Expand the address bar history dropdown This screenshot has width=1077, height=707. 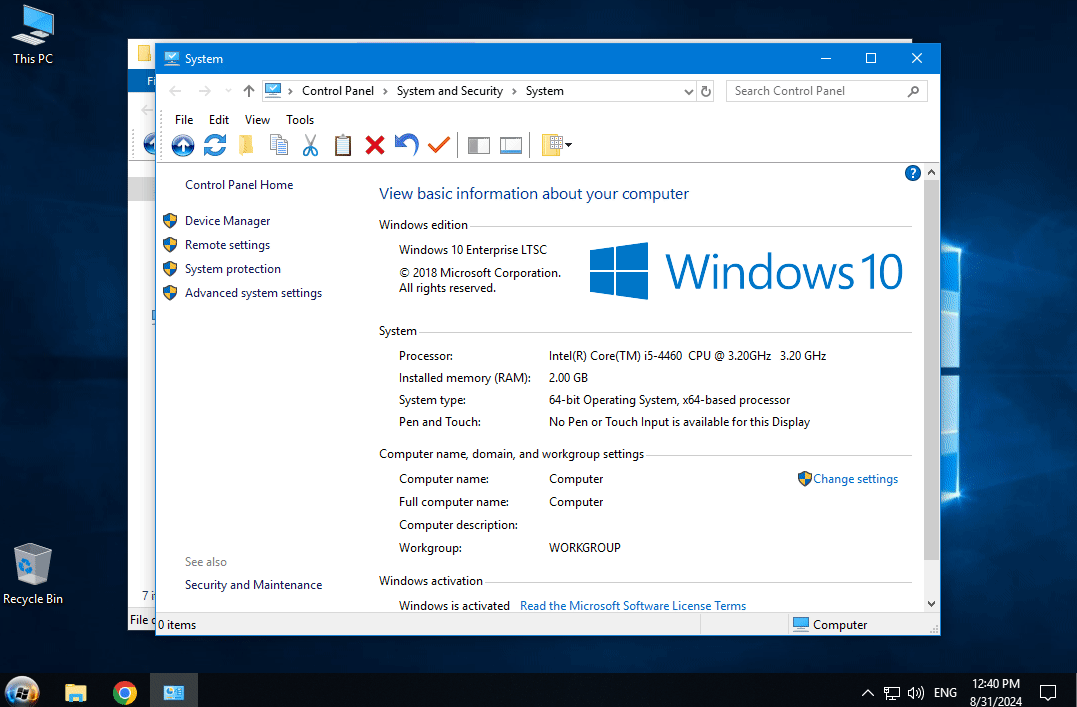[x=688, y=91]
